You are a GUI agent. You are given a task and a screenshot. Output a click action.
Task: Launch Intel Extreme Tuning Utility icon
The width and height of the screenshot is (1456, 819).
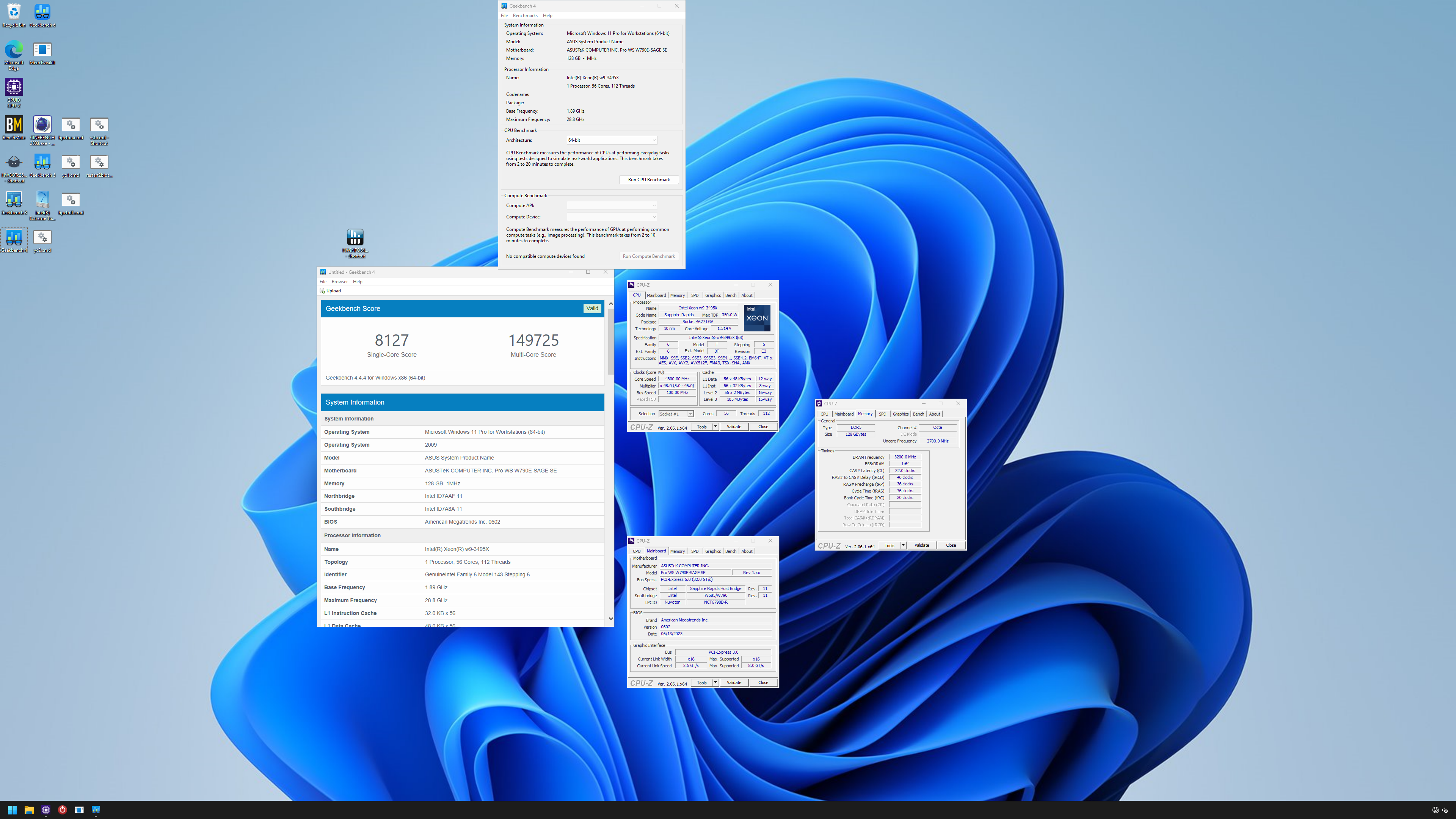pyautogui.click(x=42, y=206)
